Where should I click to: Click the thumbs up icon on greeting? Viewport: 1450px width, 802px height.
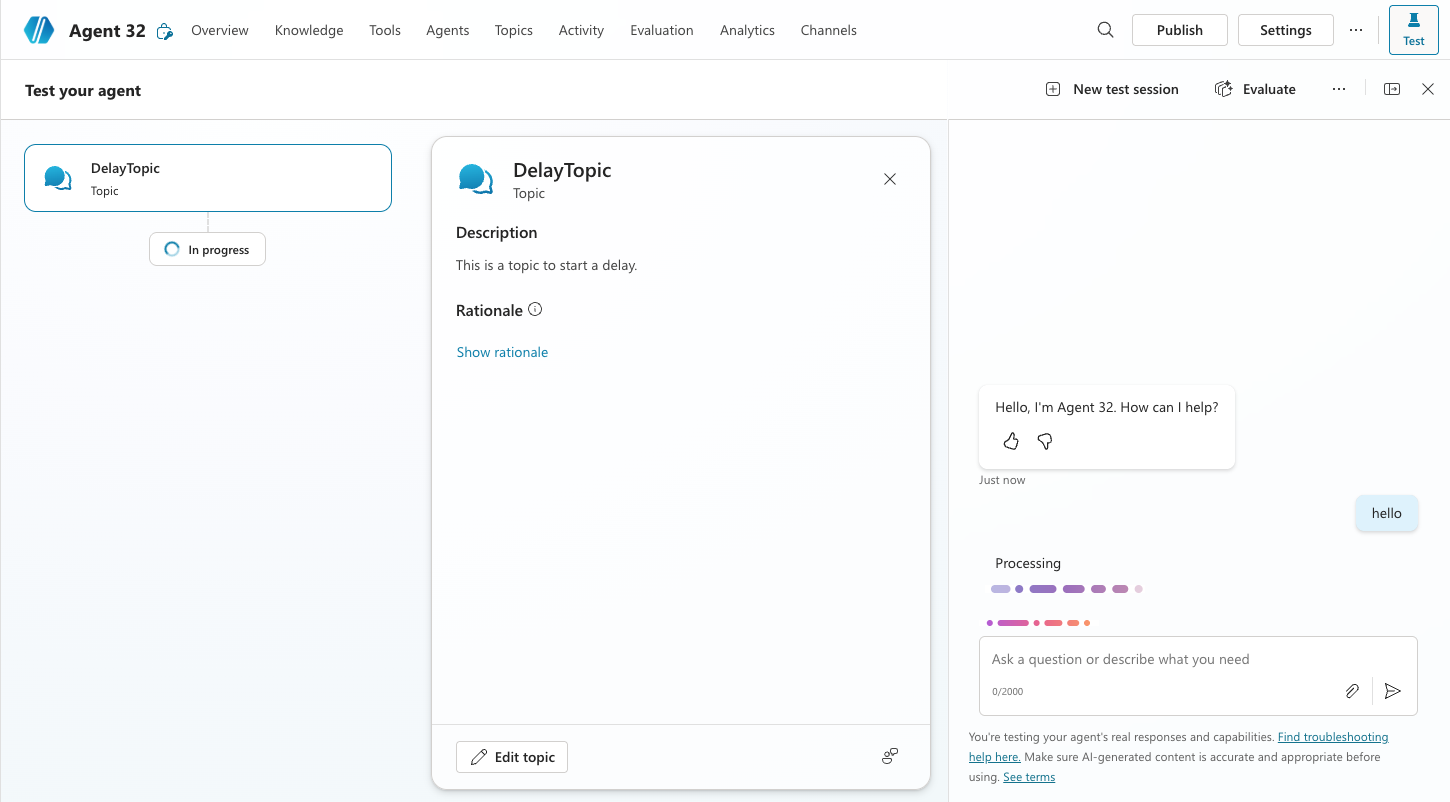pyautogui.click(x=1011, y=441)
